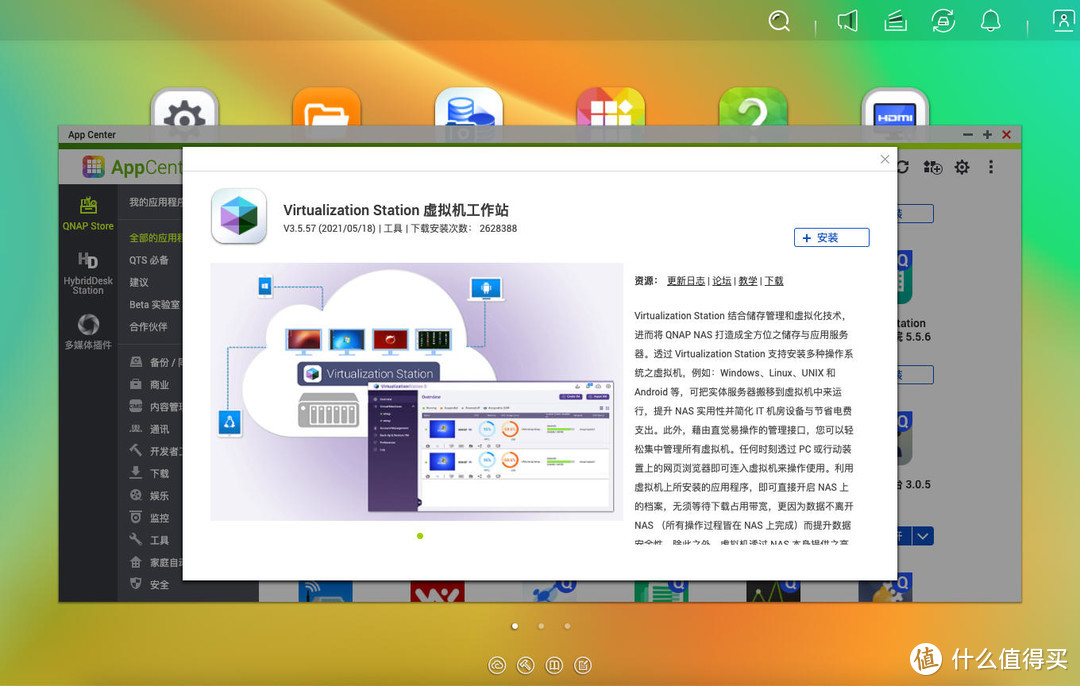This screenshot has width=1080, height=686.
Task: Click App Center refresh icon
Action: coord(903,167)
